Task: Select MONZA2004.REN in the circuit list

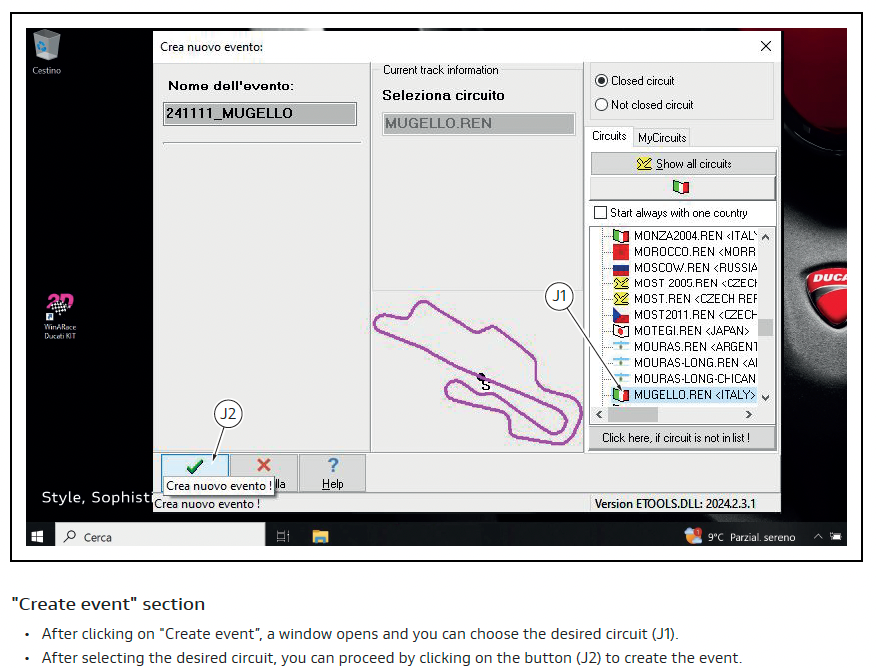Action: coord(695,236)
